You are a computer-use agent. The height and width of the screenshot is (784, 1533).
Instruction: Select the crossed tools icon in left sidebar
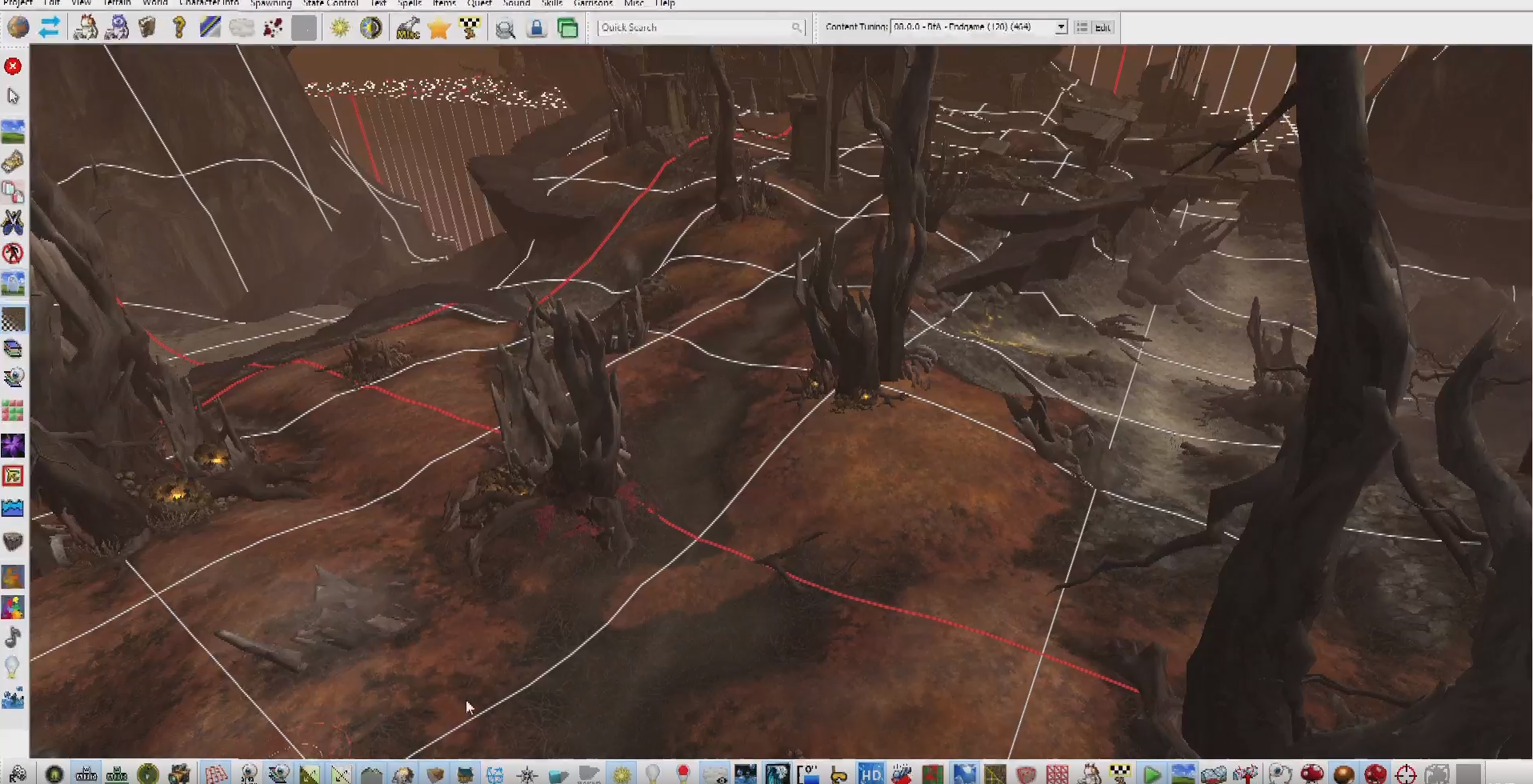coord(13,222)
